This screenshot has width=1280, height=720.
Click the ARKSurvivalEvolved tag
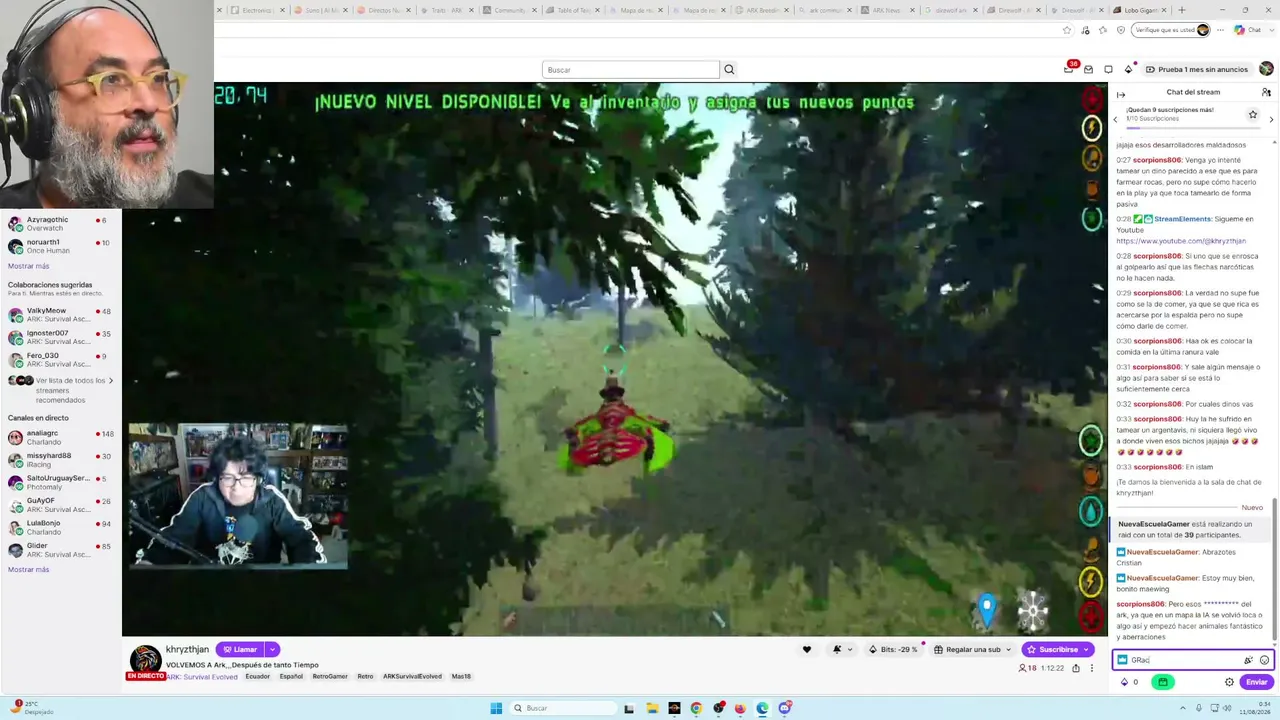412,677
